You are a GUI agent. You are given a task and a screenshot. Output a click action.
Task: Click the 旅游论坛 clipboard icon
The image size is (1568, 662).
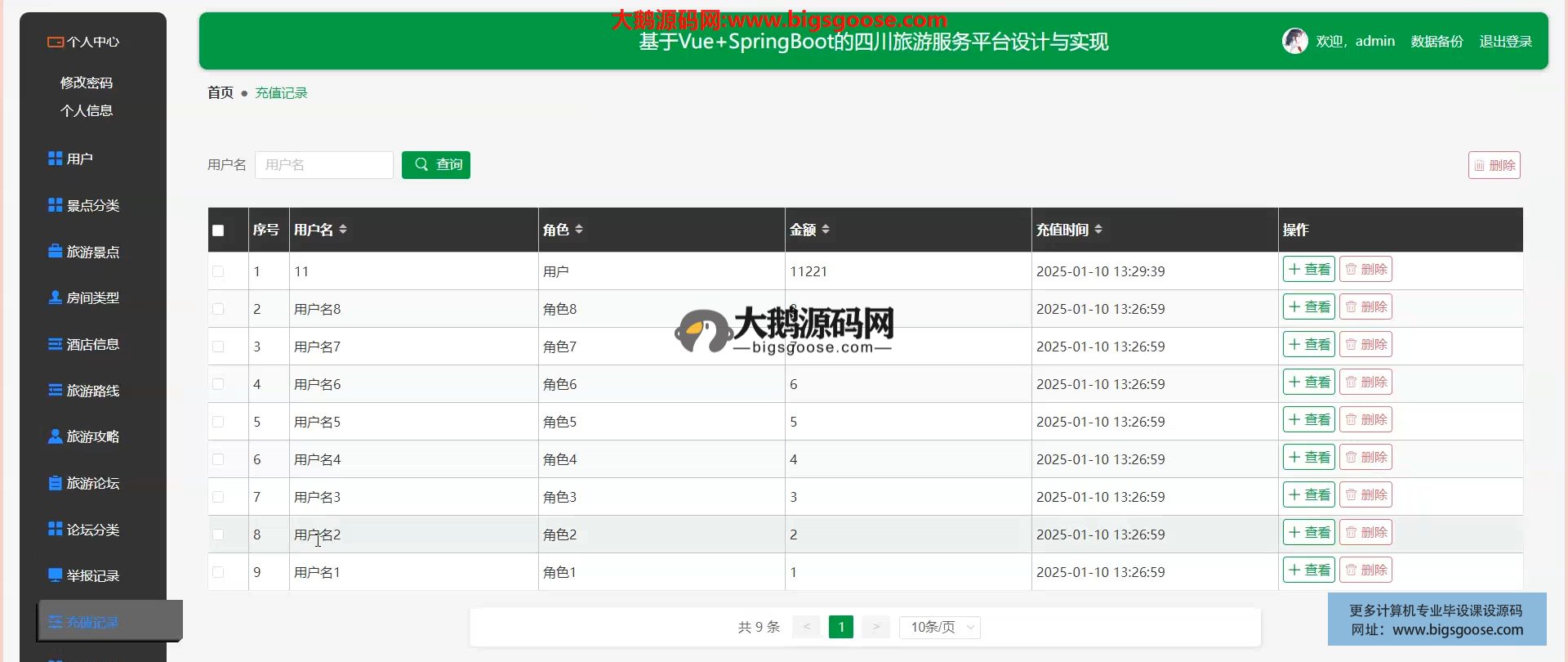pos(55,483)
